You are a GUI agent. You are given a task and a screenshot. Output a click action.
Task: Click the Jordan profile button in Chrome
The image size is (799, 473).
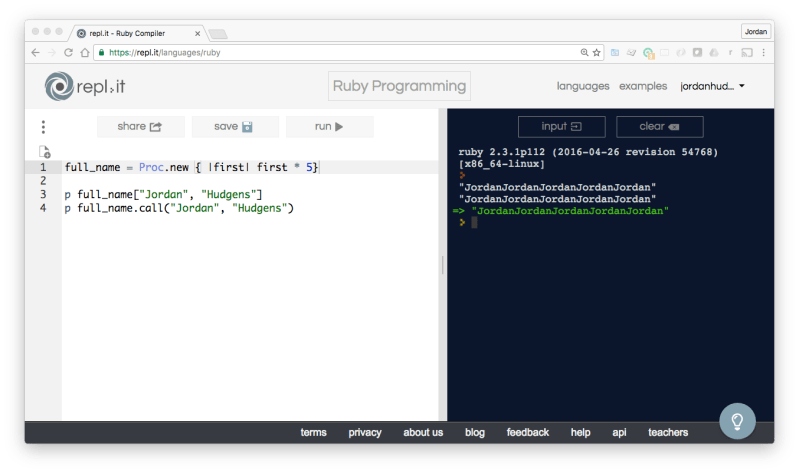click(755, 32)
